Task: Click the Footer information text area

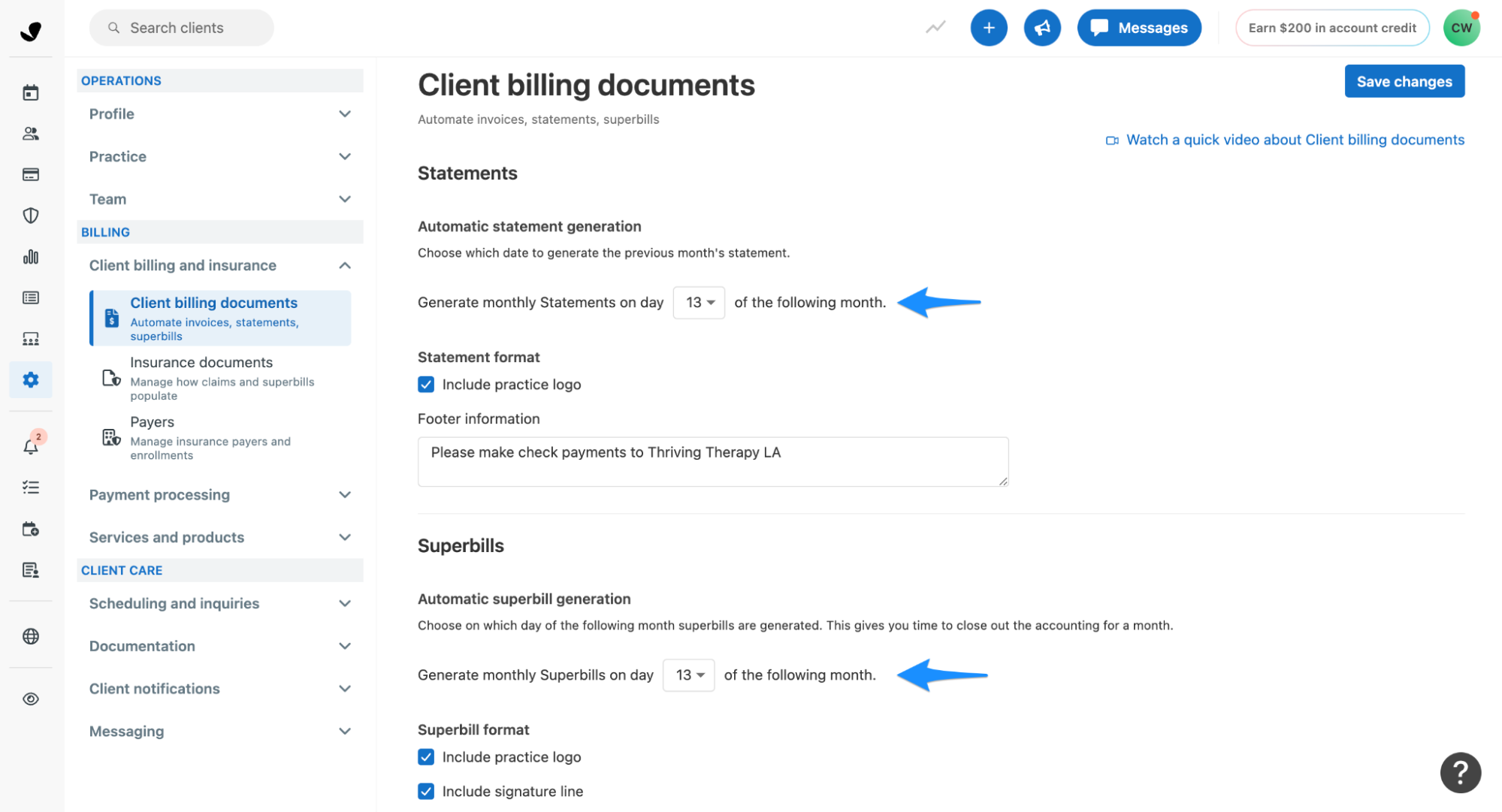Action: 712,461
